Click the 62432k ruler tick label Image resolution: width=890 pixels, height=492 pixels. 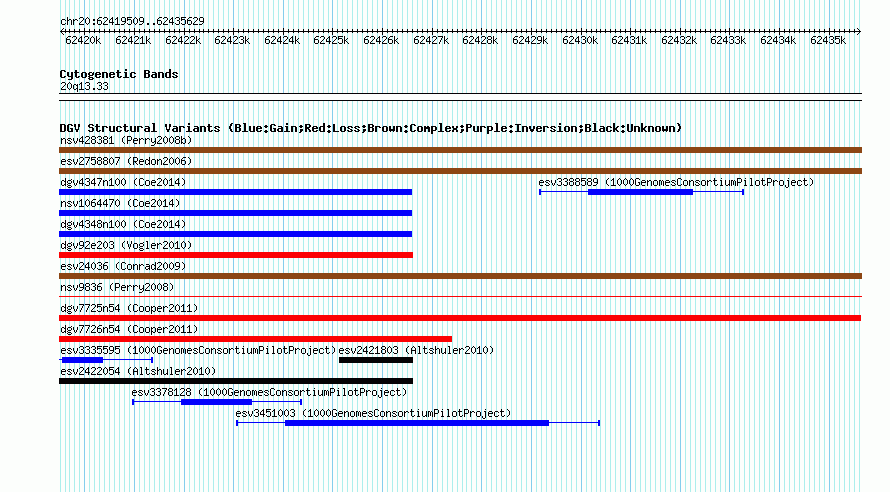point(679,40)
